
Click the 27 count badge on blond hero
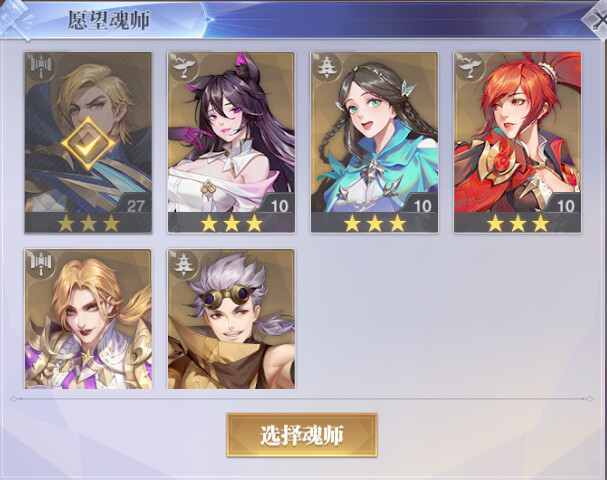(x=135, y=206)
